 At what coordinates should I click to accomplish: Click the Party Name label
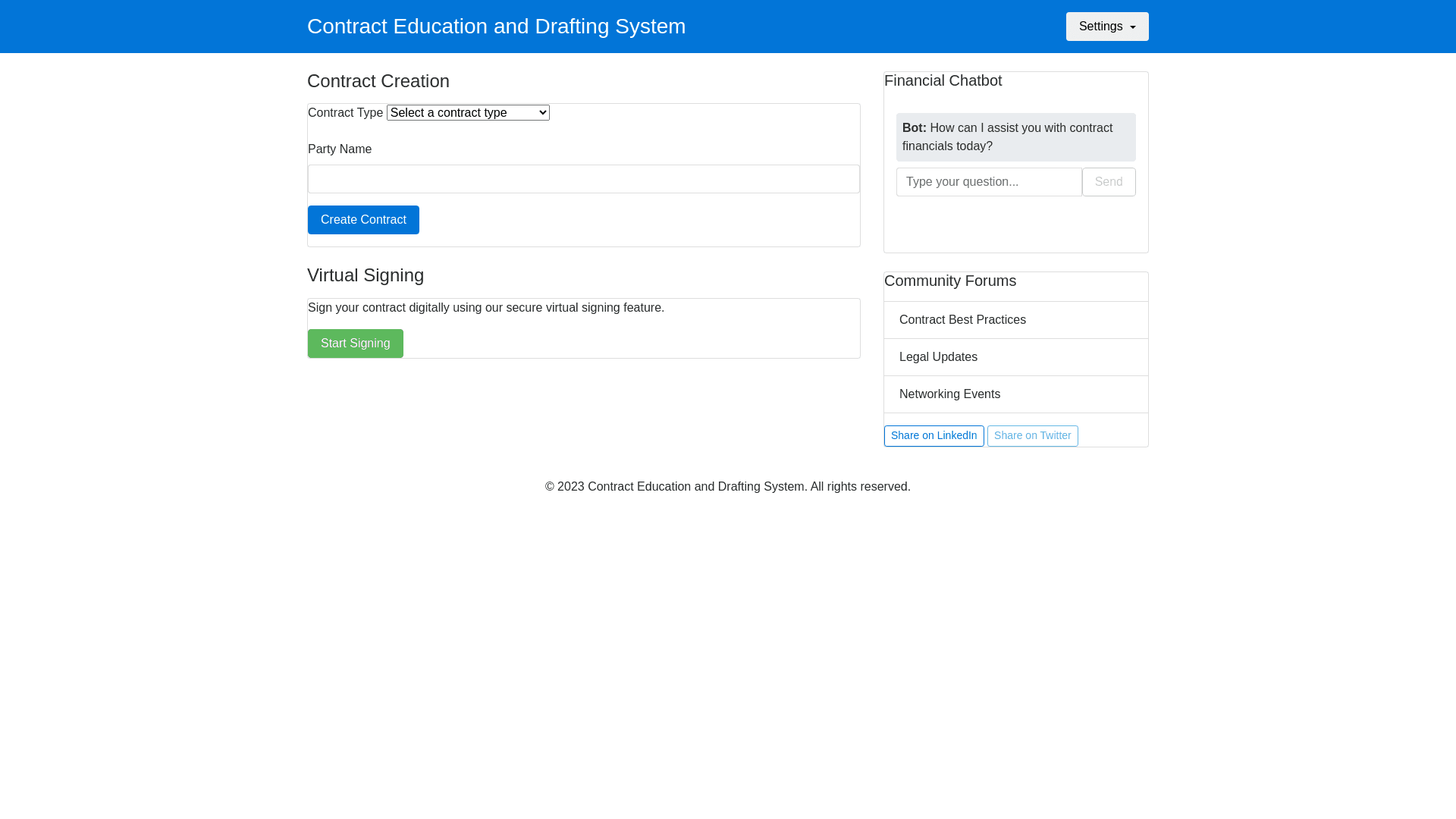[339, 149]
